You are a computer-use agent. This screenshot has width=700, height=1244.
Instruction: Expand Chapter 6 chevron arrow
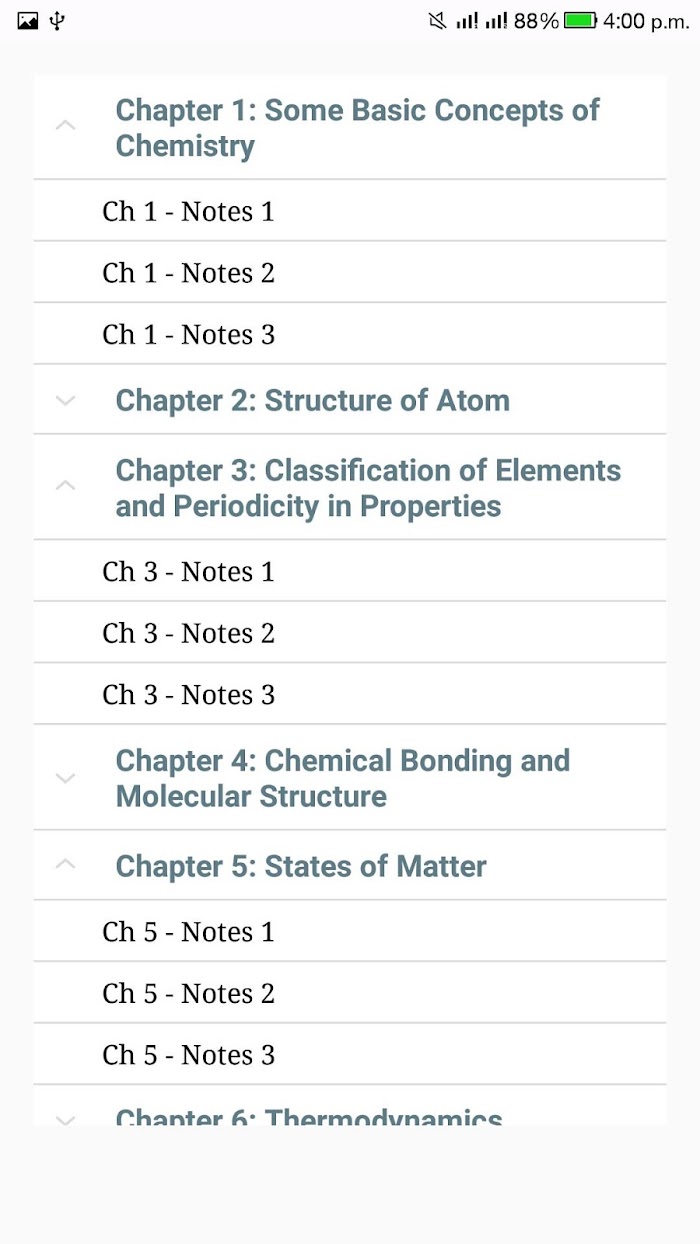coord(65,1119)
